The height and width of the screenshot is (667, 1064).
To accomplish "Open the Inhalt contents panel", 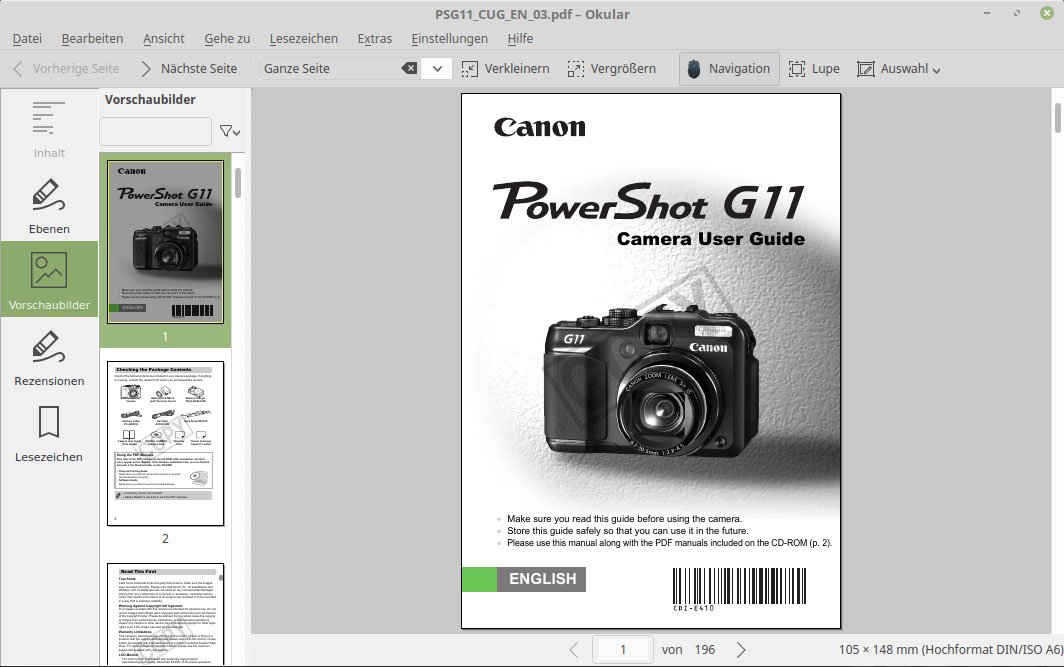I will pos(49,128).
